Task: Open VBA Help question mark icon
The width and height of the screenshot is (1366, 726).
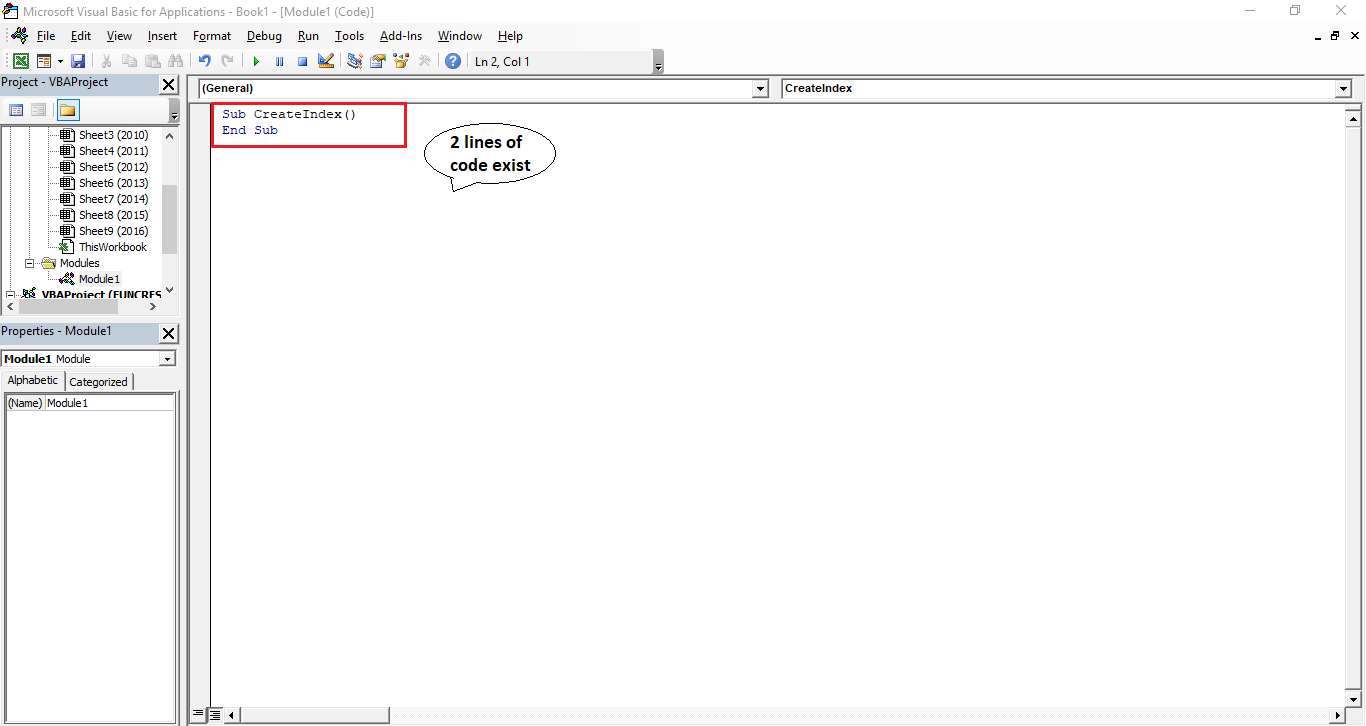Action: (x=453, y=61)
